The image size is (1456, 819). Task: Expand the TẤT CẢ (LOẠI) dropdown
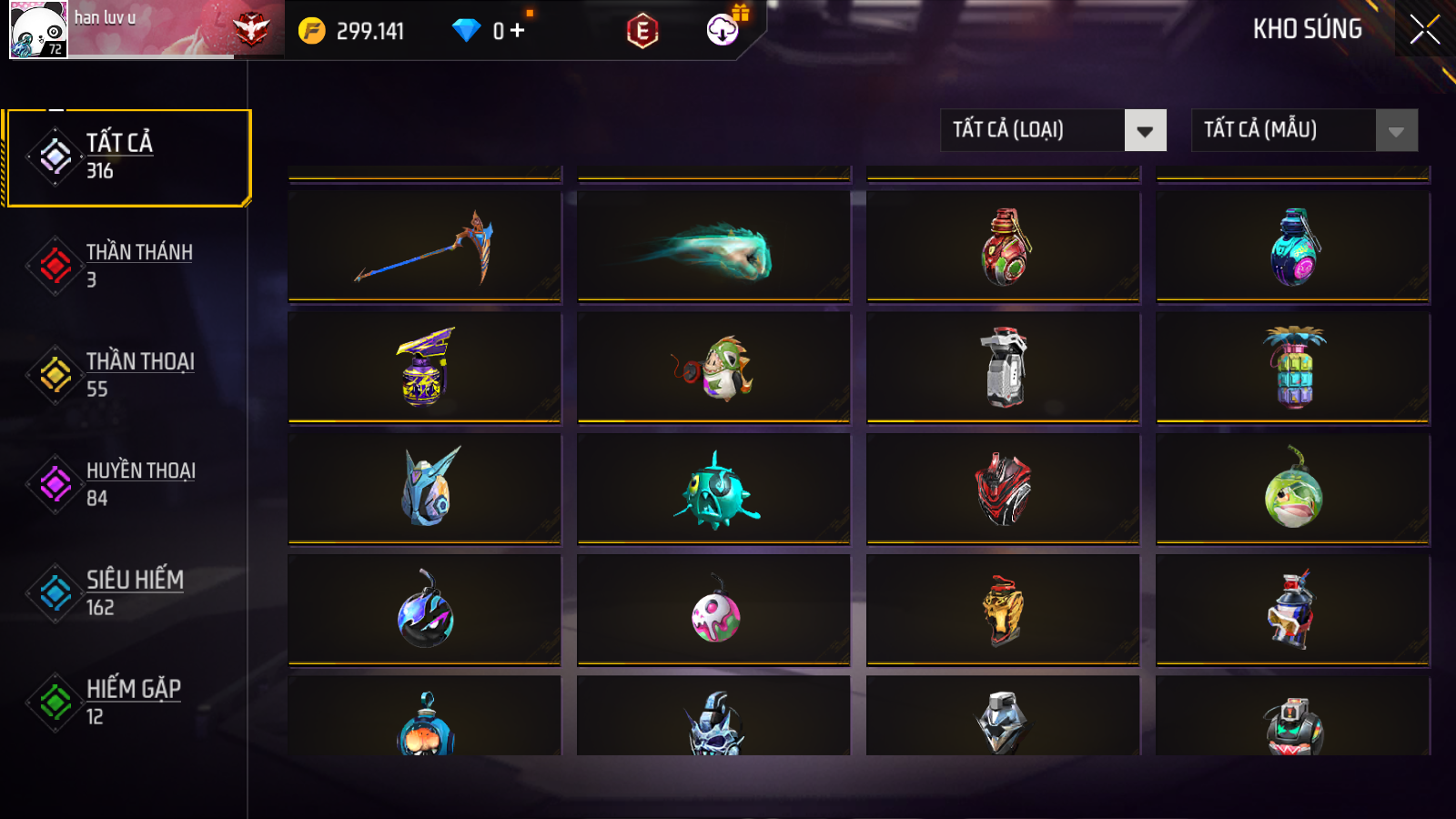[1053, 130]
